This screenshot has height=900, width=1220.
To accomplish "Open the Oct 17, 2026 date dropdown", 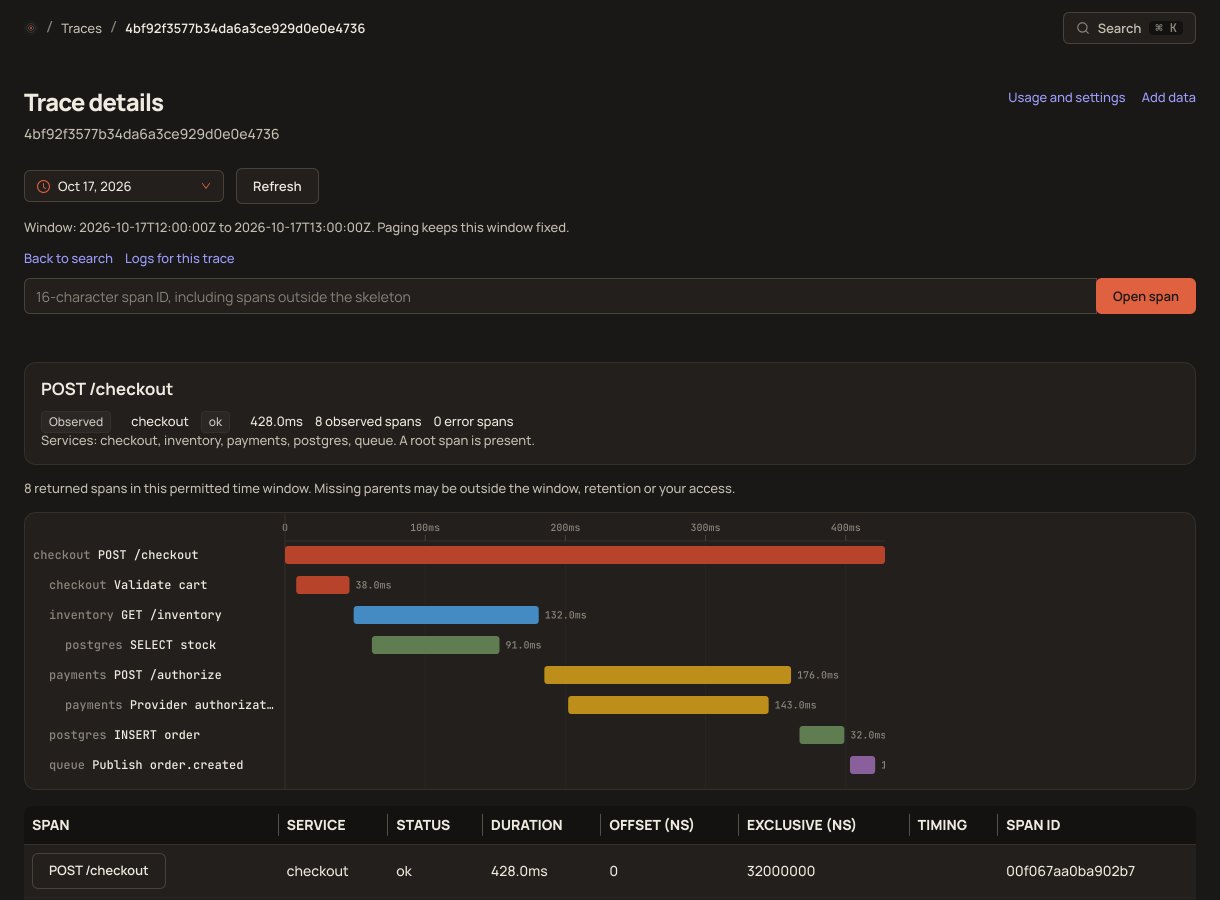I will tap(123, 186).
